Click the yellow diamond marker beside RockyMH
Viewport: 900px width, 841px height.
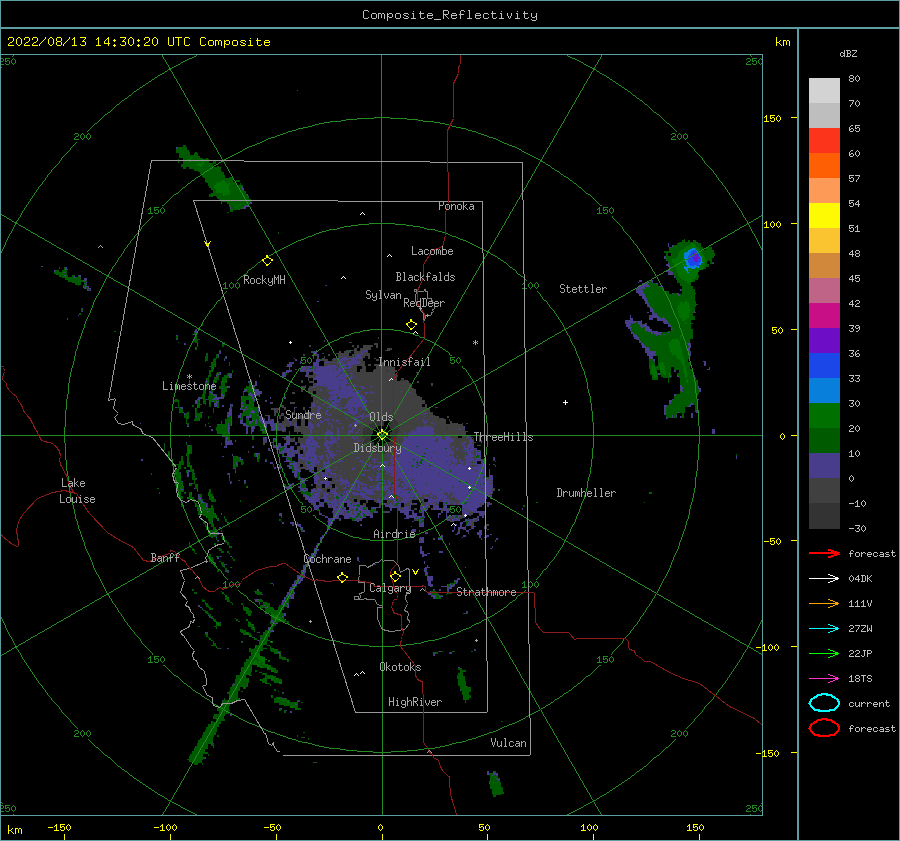pos(267,261)
